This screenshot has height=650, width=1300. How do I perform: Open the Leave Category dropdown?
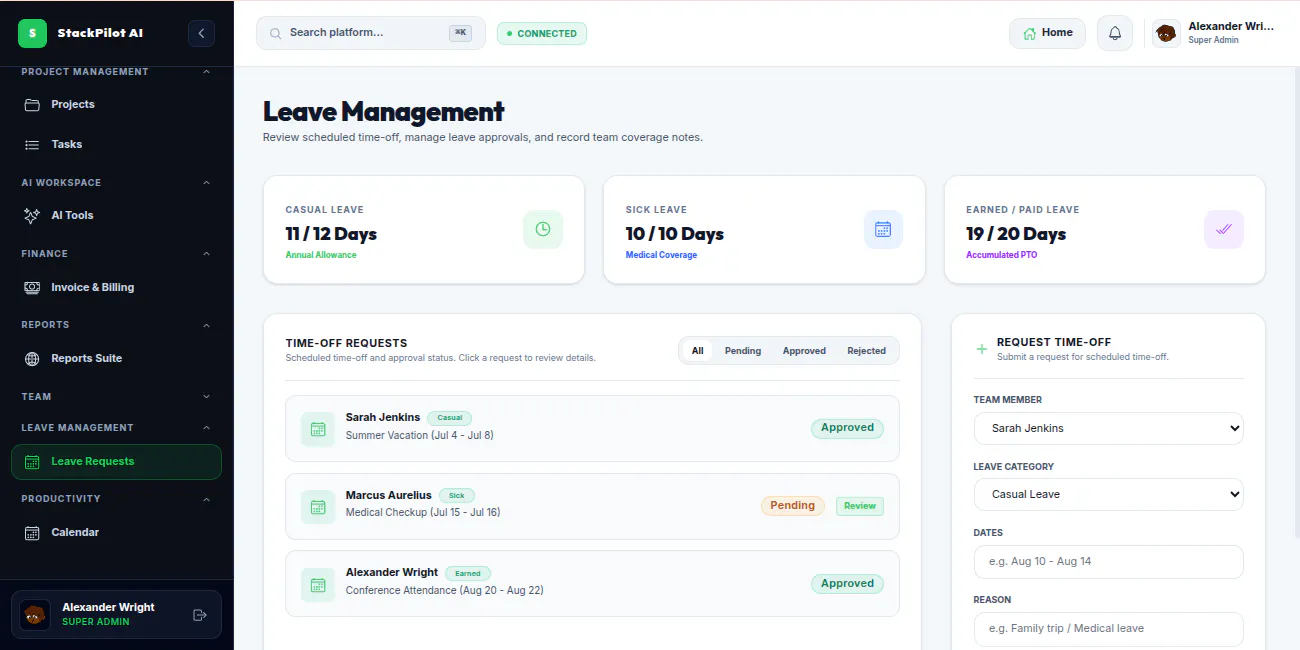(1108, 494)
